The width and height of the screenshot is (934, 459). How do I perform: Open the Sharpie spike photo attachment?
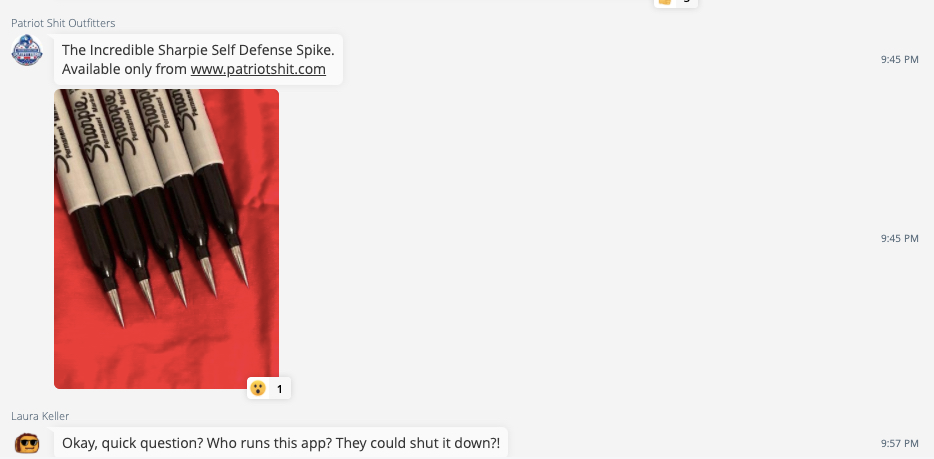tap(166, 239)
